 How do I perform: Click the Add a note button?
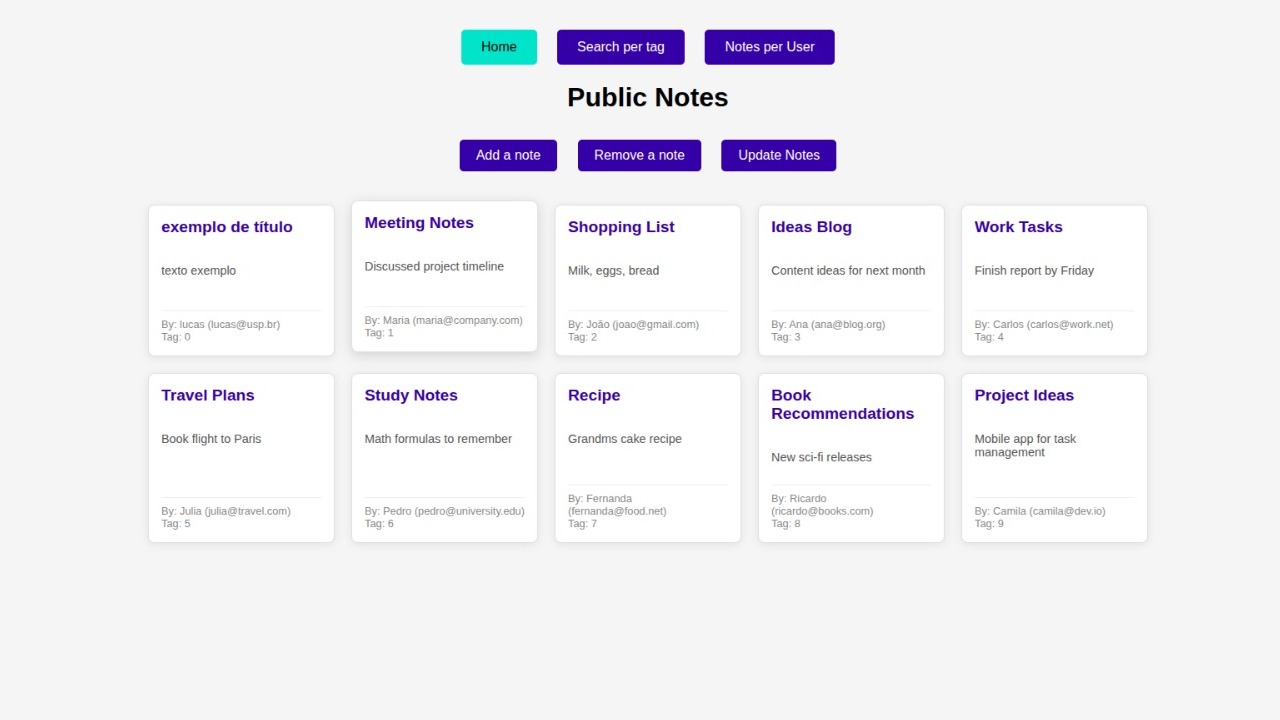coord(508,155)
